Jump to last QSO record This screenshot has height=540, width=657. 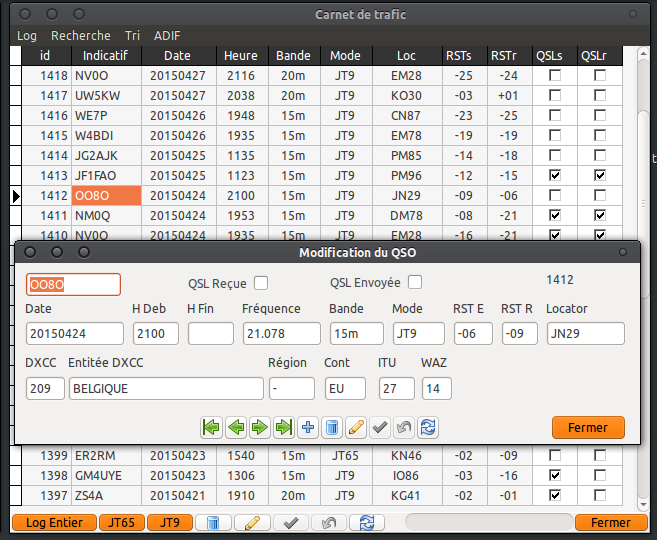coord(284,427)
